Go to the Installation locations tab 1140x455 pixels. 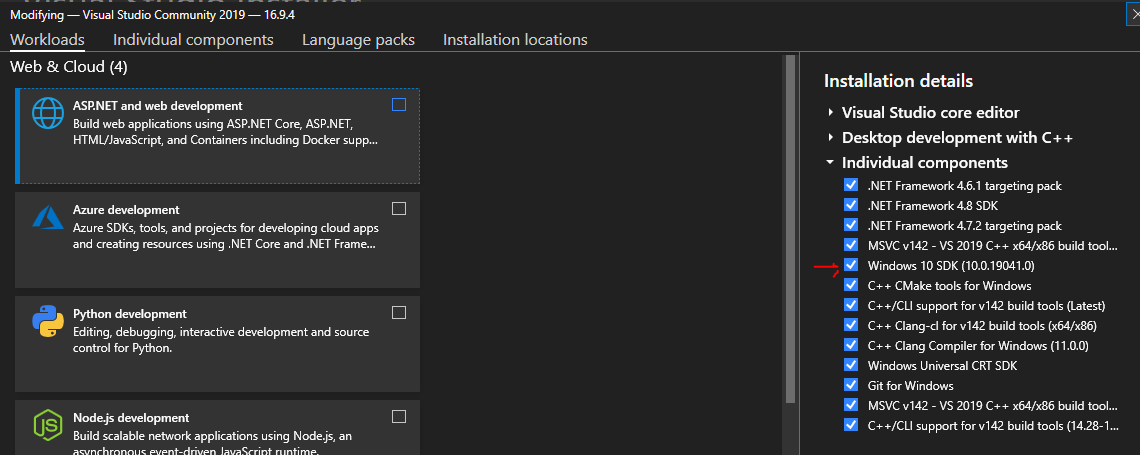(515, 40)
